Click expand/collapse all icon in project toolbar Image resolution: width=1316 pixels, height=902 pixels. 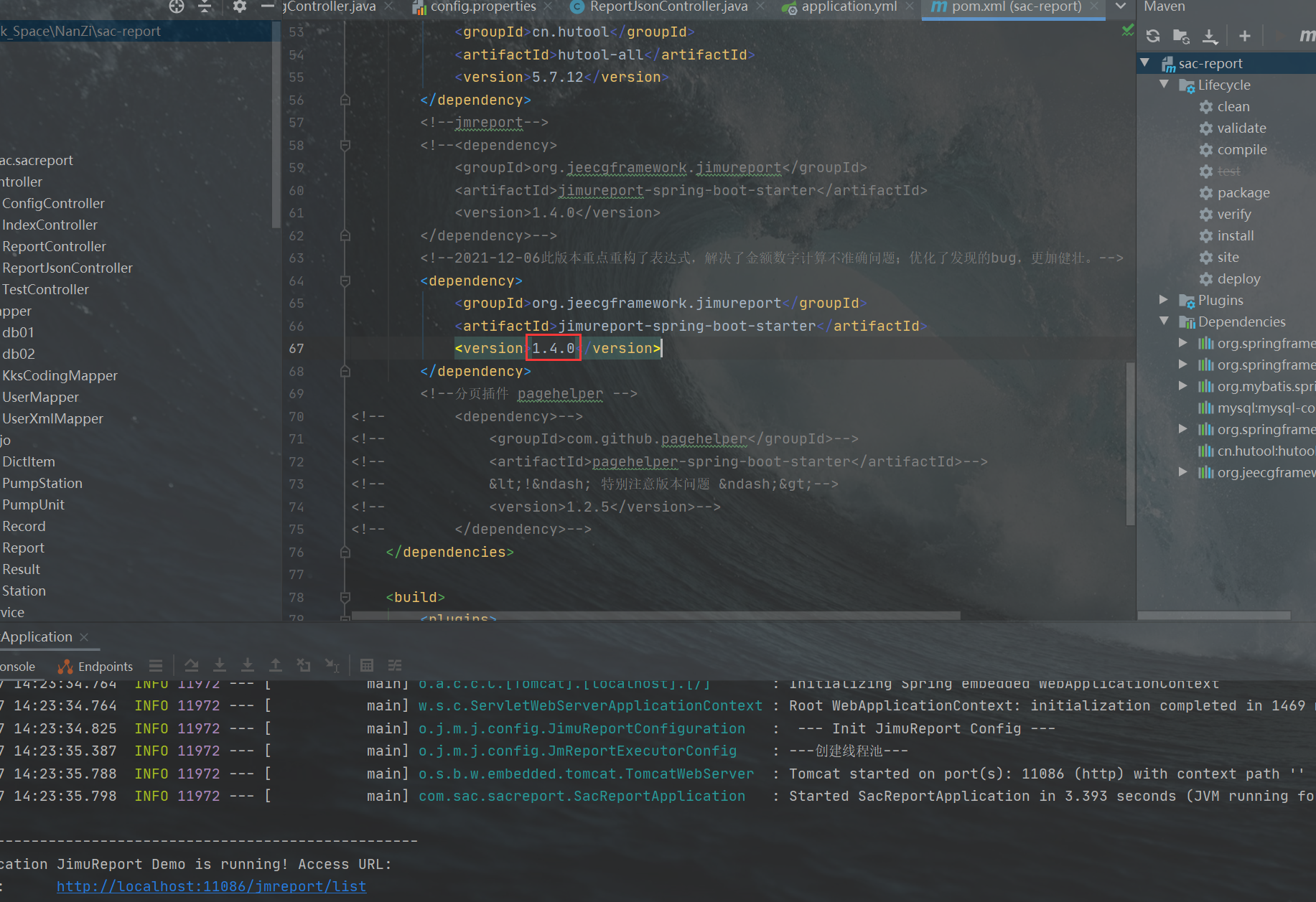(x=205, y=6)
